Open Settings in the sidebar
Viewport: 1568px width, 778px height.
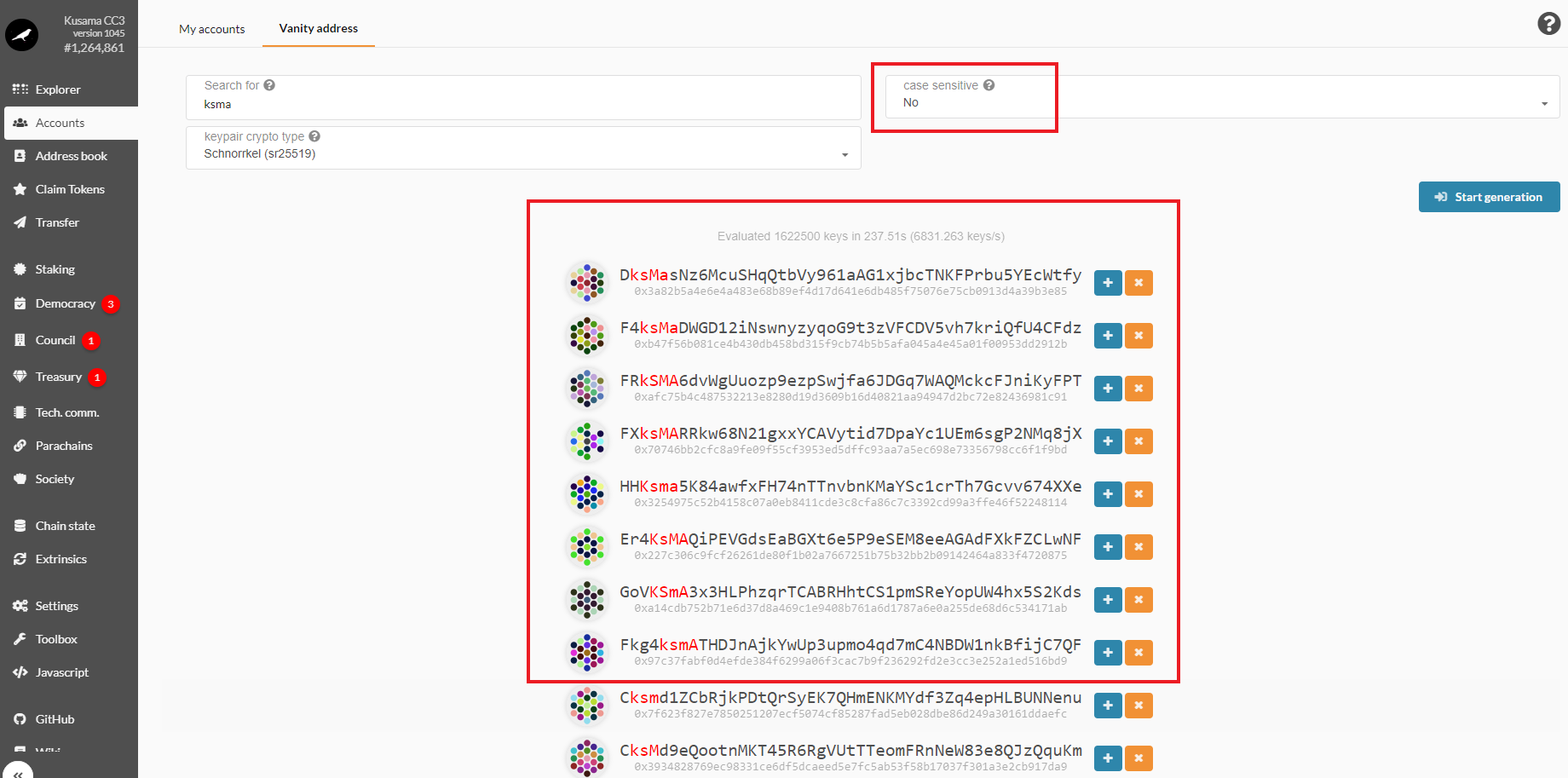(x=69, y=606)
